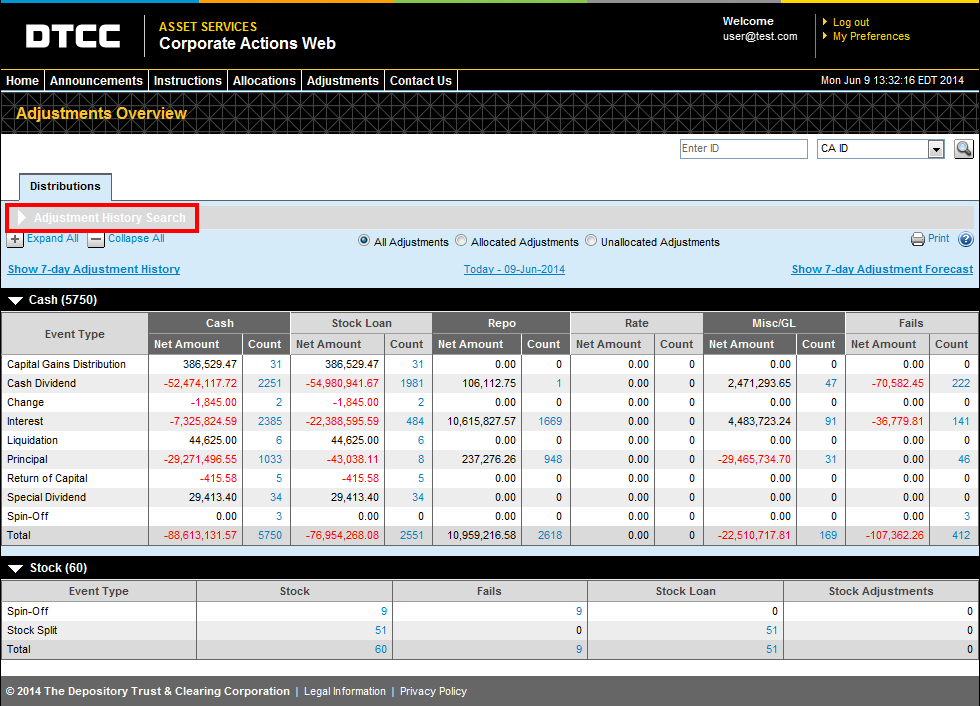The width and height of the screenshot is (980, 706).
Task: Click Interest repo count 1669
Action: [550, 422]
